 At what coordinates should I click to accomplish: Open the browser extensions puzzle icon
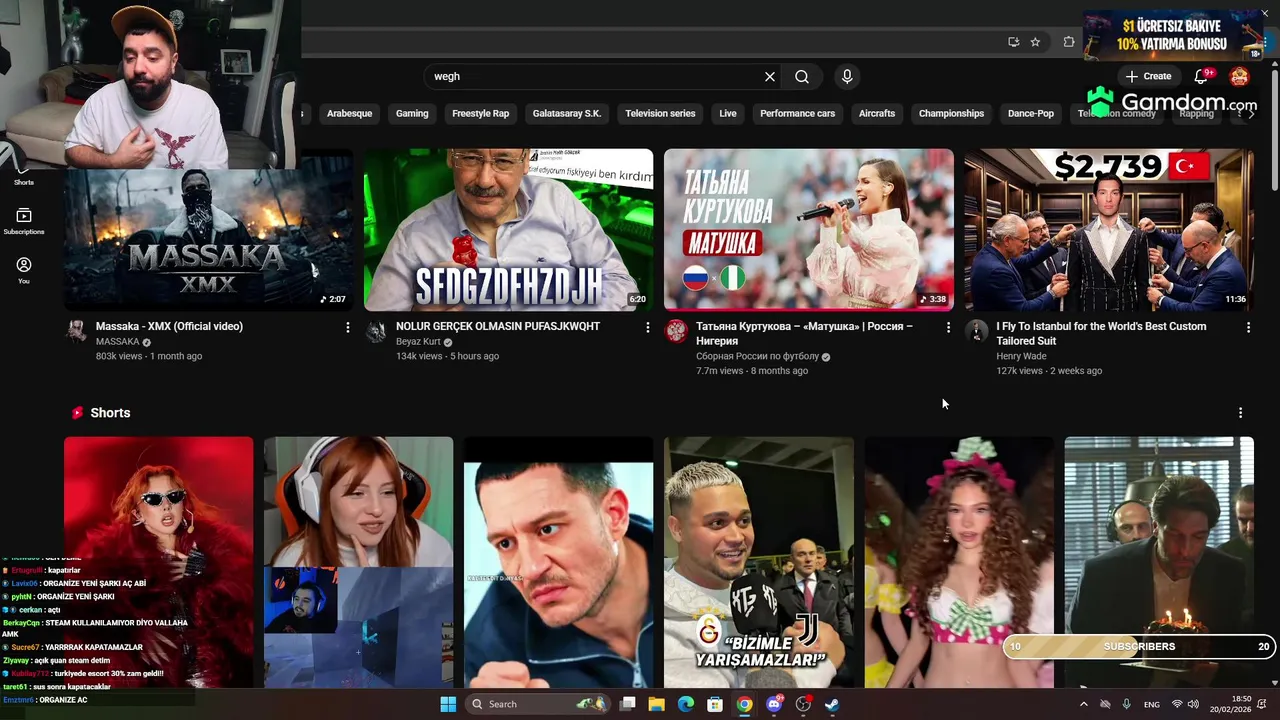click(1069, 42)
